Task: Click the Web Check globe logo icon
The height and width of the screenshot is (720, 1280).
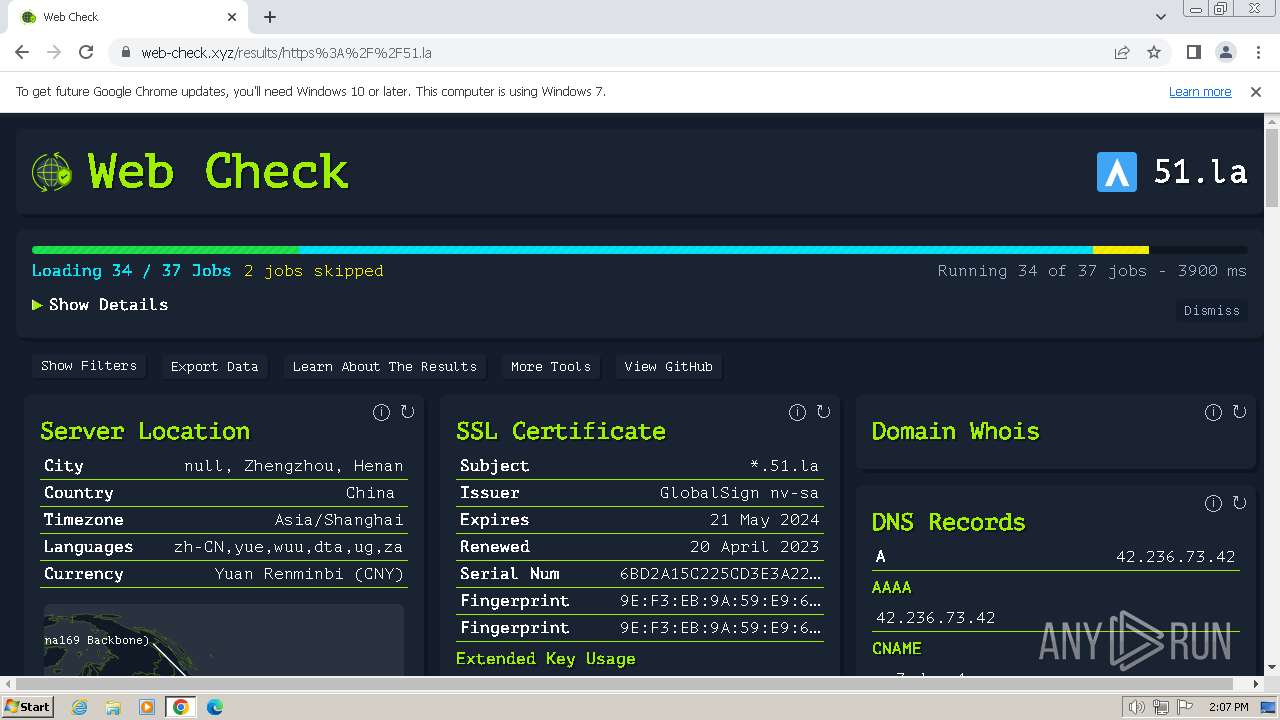Action: pos(52,172)
